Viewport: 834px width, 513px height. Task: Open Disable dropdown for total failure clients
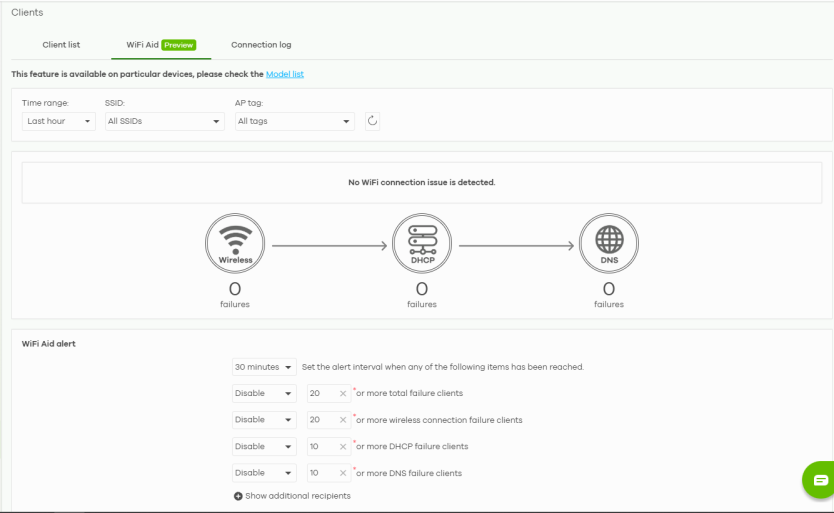coord(264,393)
